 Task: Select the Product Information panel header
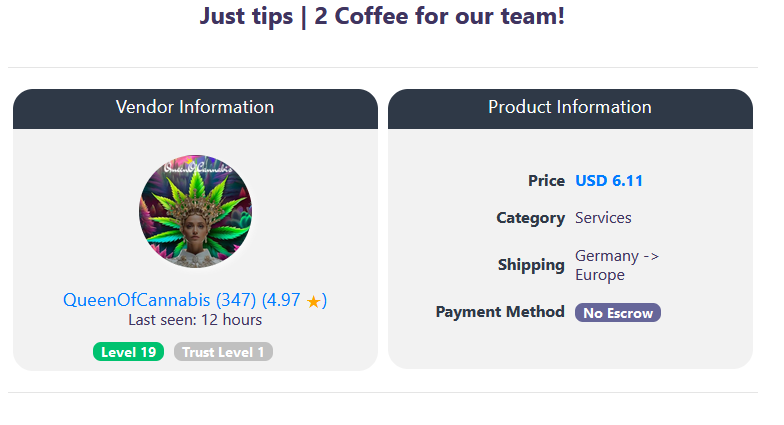pyautogui.click(x=570, y=108)
